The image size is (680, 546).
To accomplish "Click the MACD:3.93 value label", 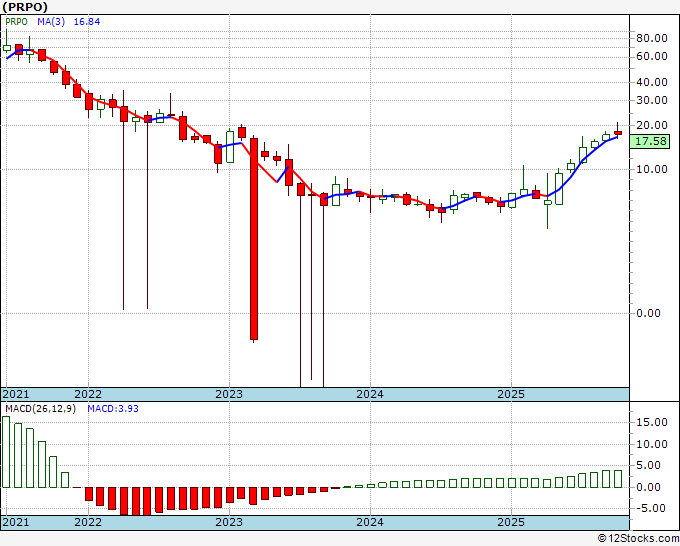I will [113, 409].
